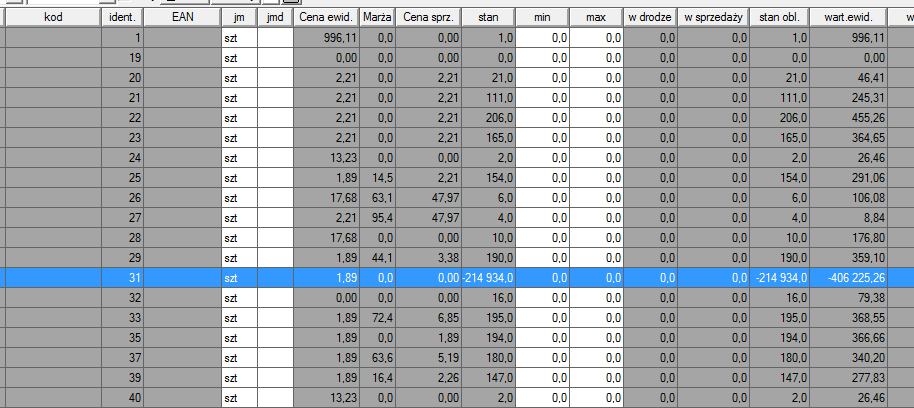Sort by the 'ident.' column header

click(122, 18)
